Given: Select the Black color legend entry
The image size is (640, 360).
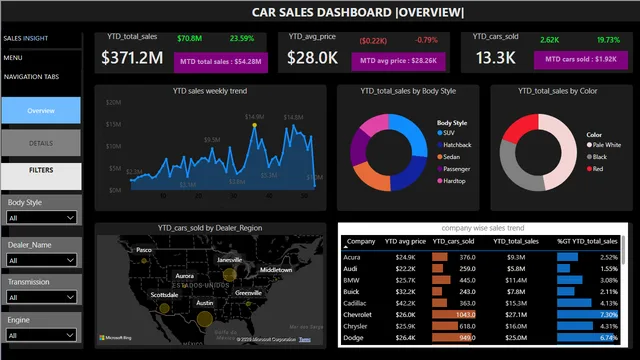Looking at the screenshot, I should 597,157.
